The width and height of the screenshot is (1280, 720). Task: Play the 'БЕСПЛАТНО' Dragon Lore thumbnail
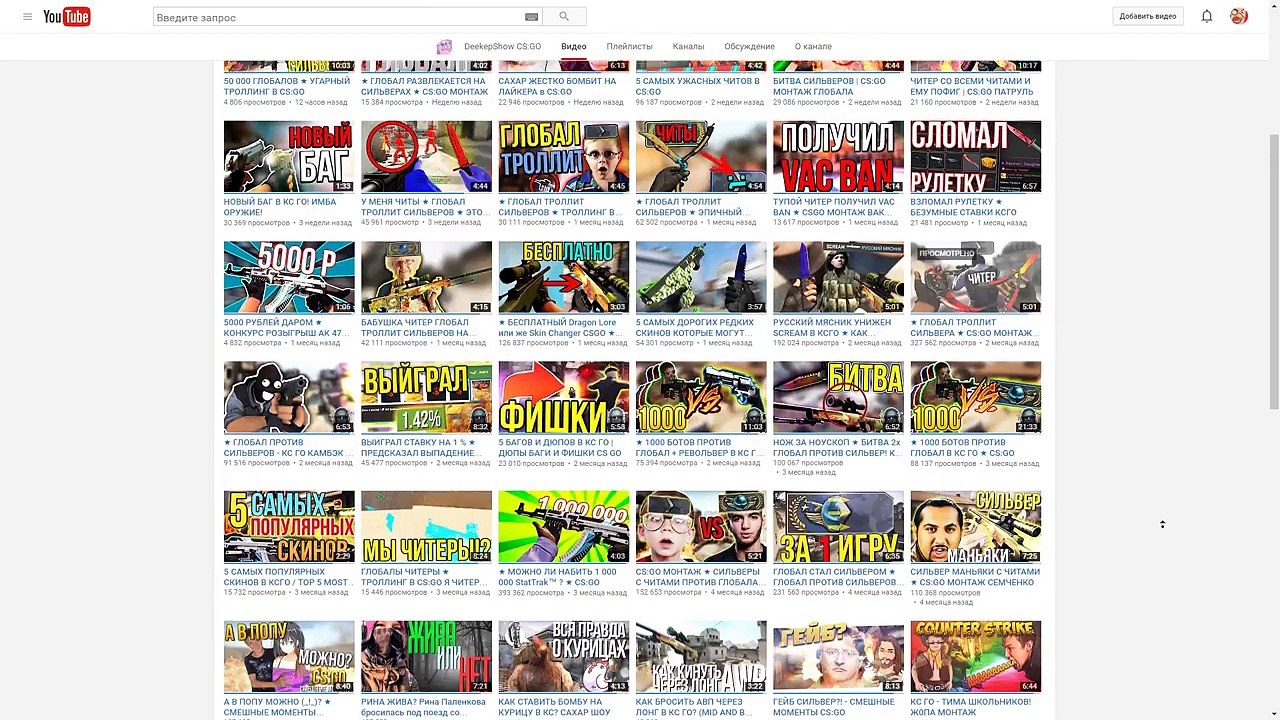coord(564,277)
